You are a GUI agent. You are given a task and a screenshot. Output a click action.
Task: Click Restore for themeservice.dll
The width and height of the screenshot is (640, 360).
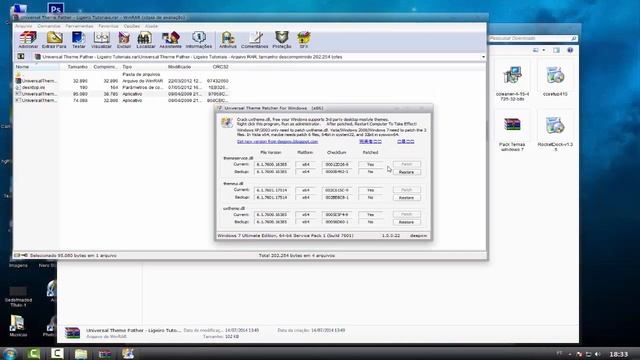click(406, 172)
